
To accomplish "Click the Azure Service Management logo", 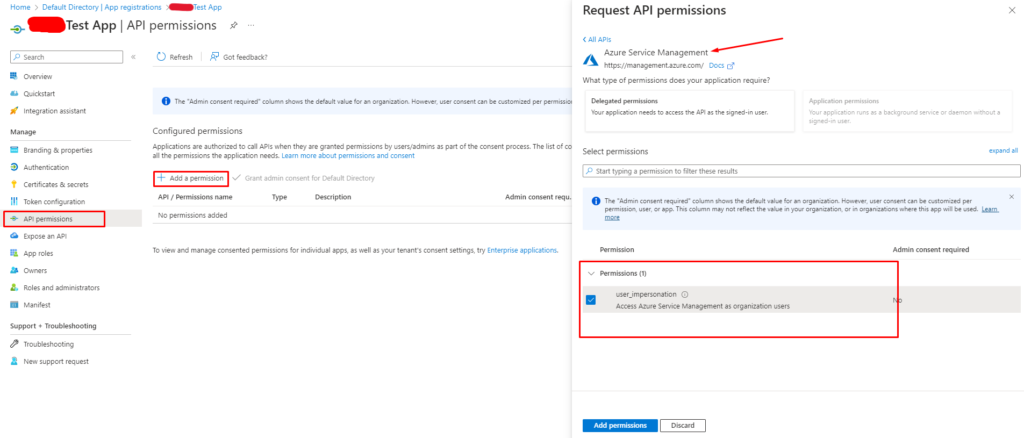I will [x=591, y=59].
